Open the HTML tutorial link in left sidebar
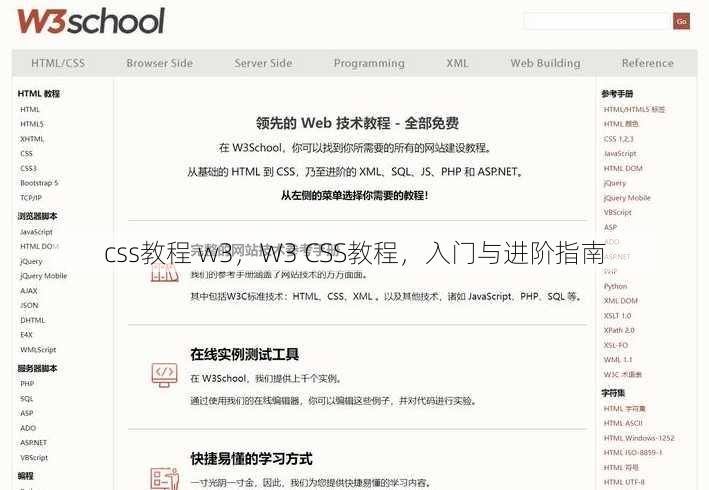Viewport: 709px width, 490px height. click(30, 109)
